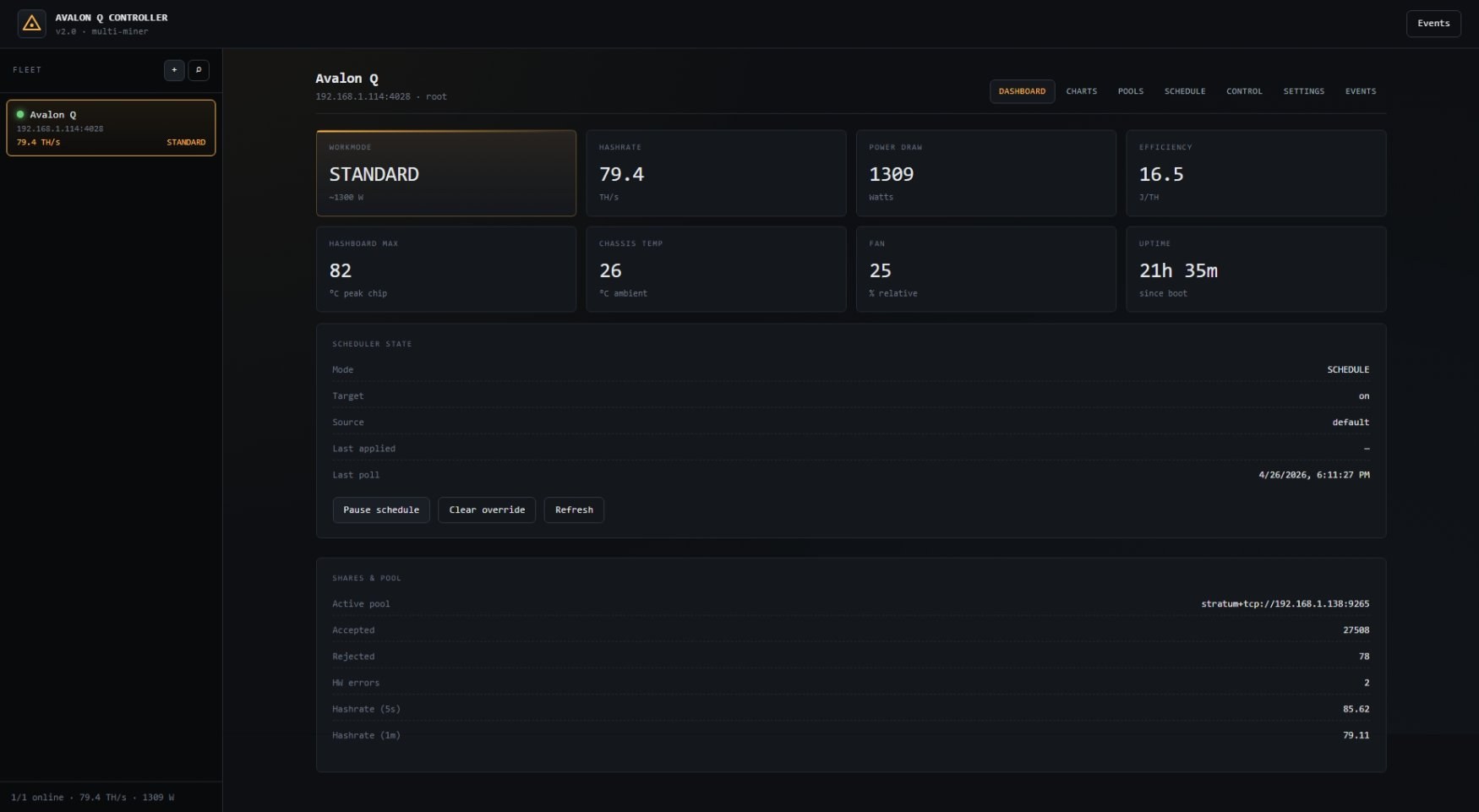Click the Rejected shares value "78"
1479x812 pixels.
pyautogui.click(x=1364, y=657)
